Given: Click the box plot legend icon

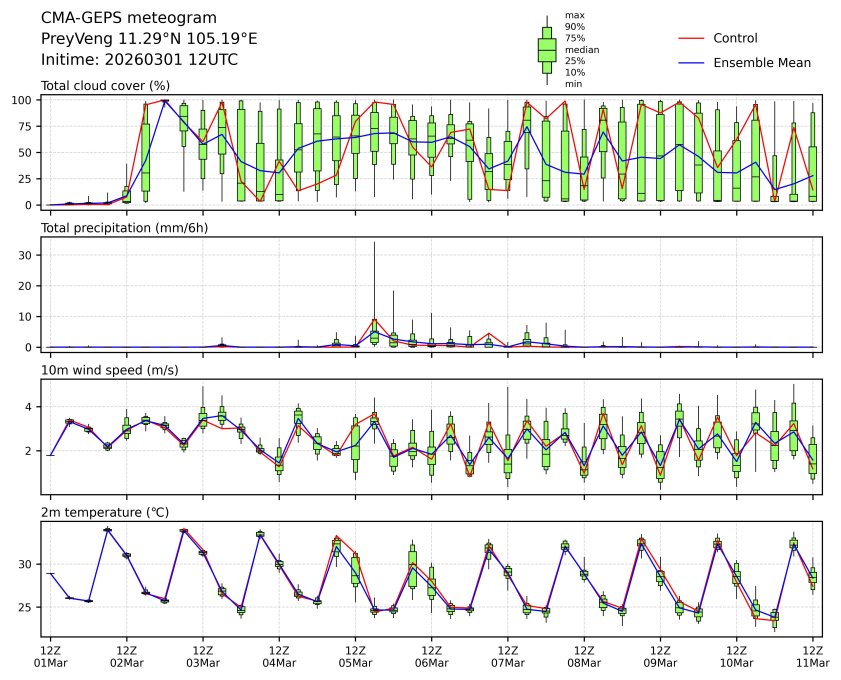Looking at the screenshot, I should (547, 49).
